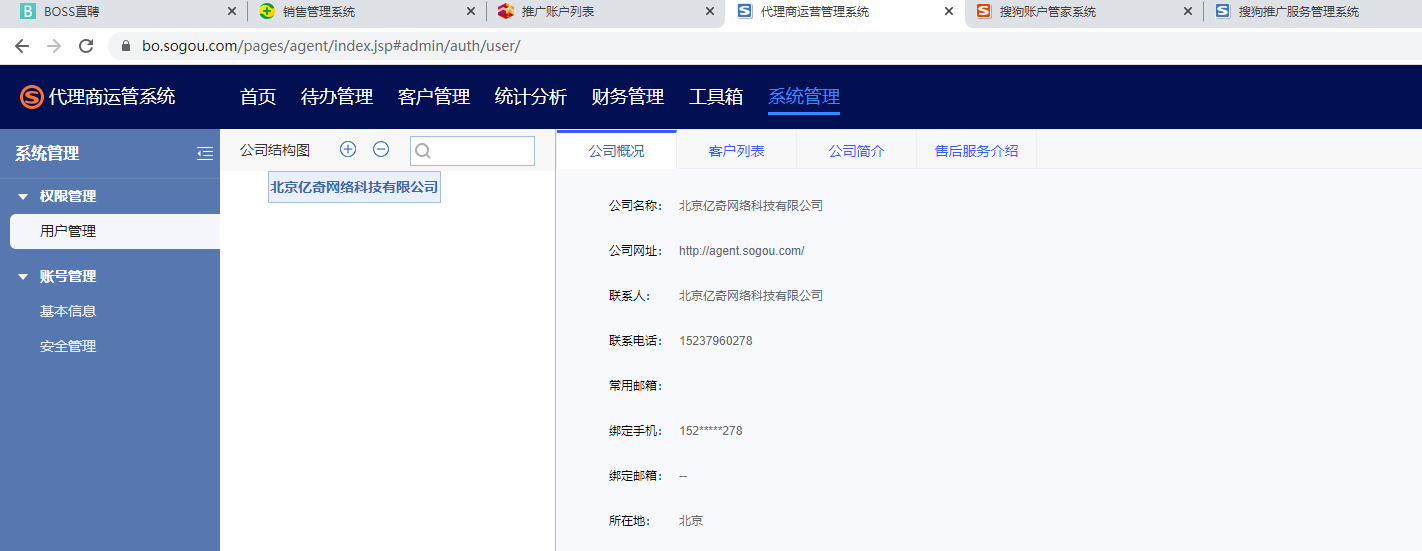Switch to the 售后服务介绍 tab
Screen dimensions: 1422x551
(x=977, y=151)
